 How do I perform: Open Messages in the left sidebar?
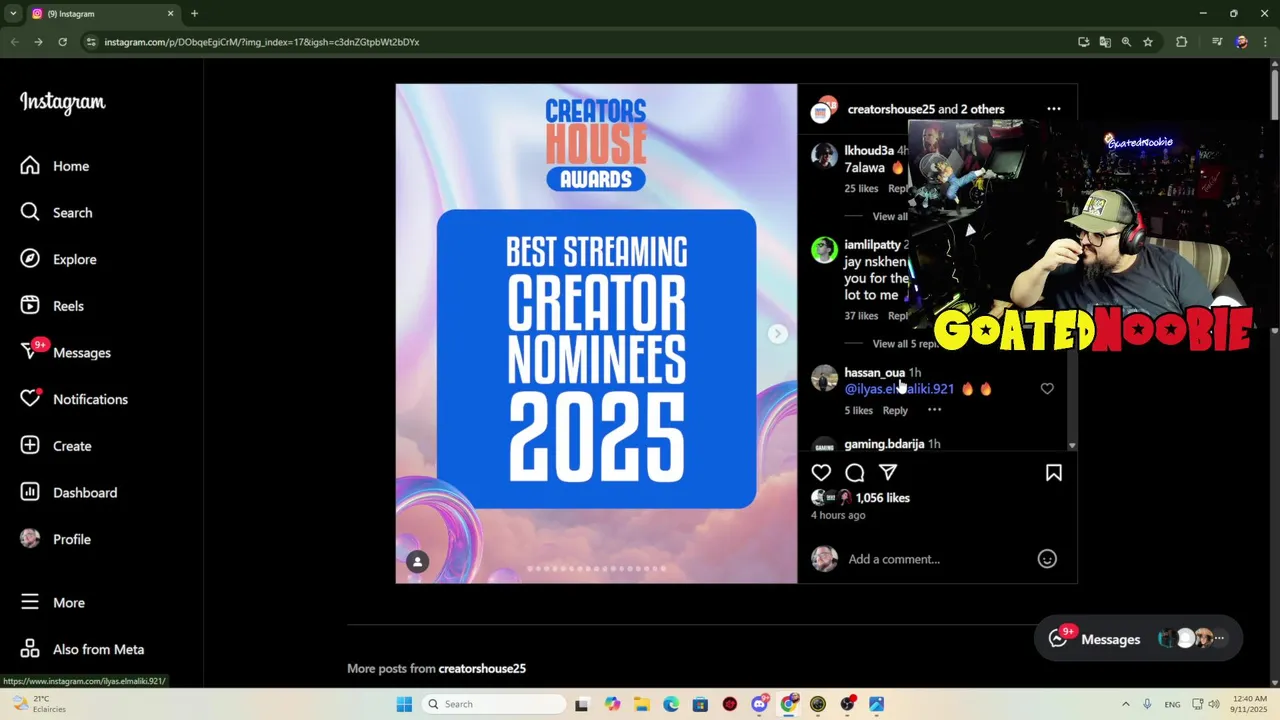click(66, 353)
